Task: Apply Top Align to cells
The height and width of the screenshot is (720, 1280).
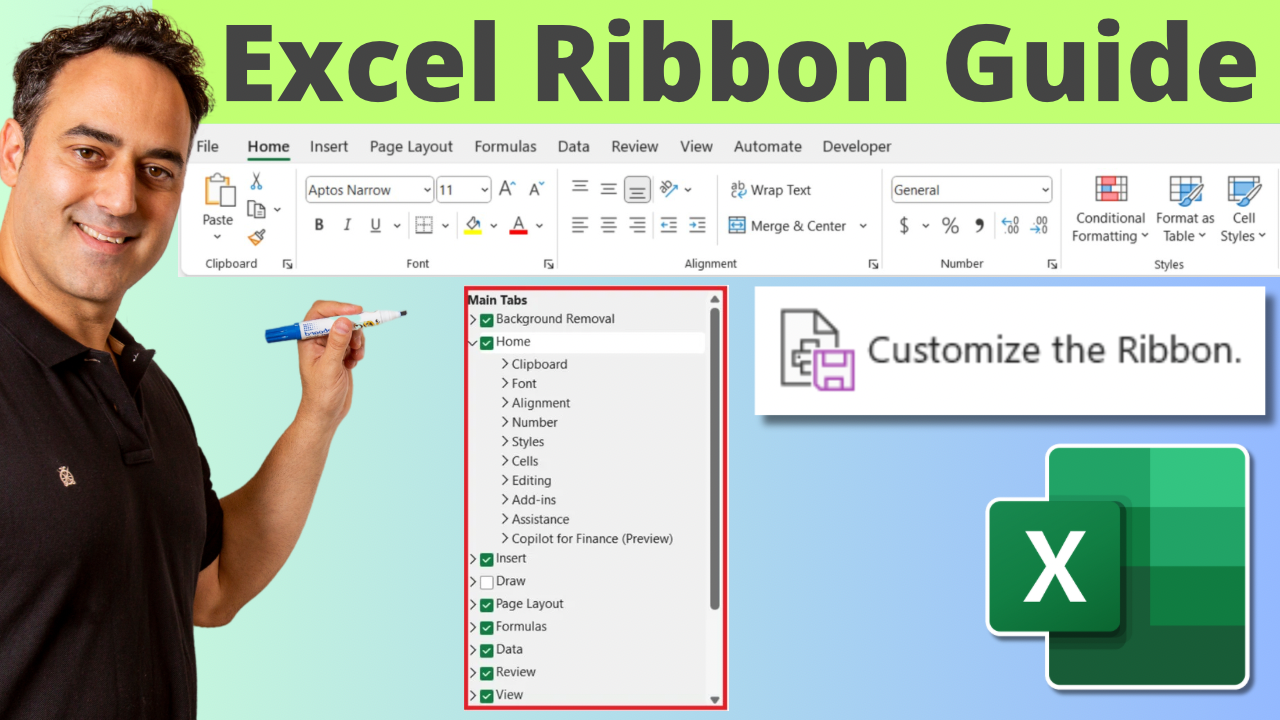Action: (579, 187)
